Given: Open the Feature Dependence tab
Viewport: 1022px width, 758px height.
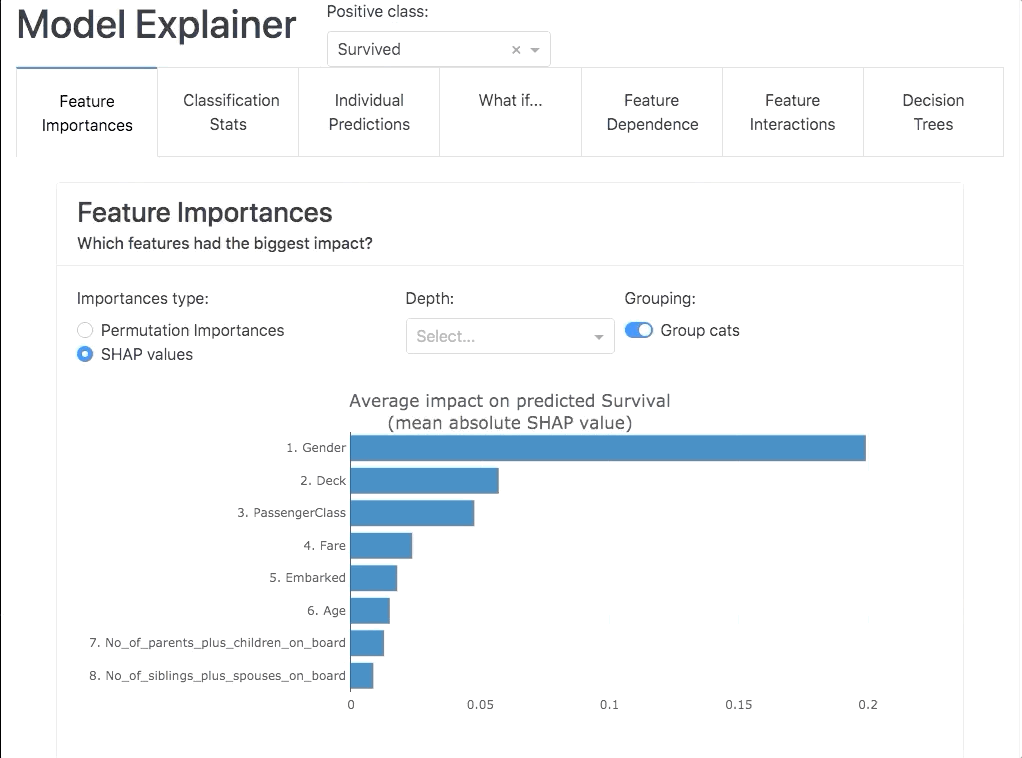Looking at the screenshot, I should coord(651,112).
